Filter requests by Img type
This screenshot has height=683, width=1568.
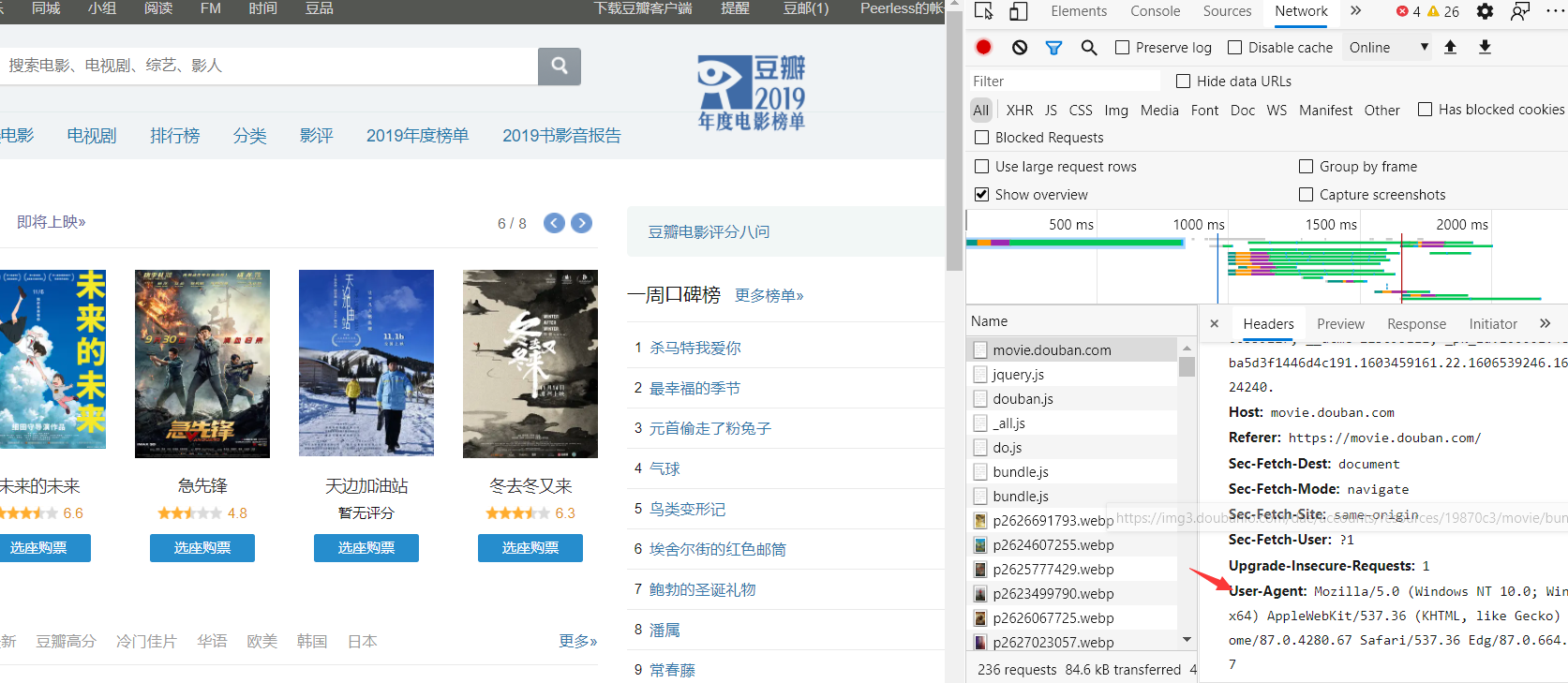click(x=1116, y=110)
